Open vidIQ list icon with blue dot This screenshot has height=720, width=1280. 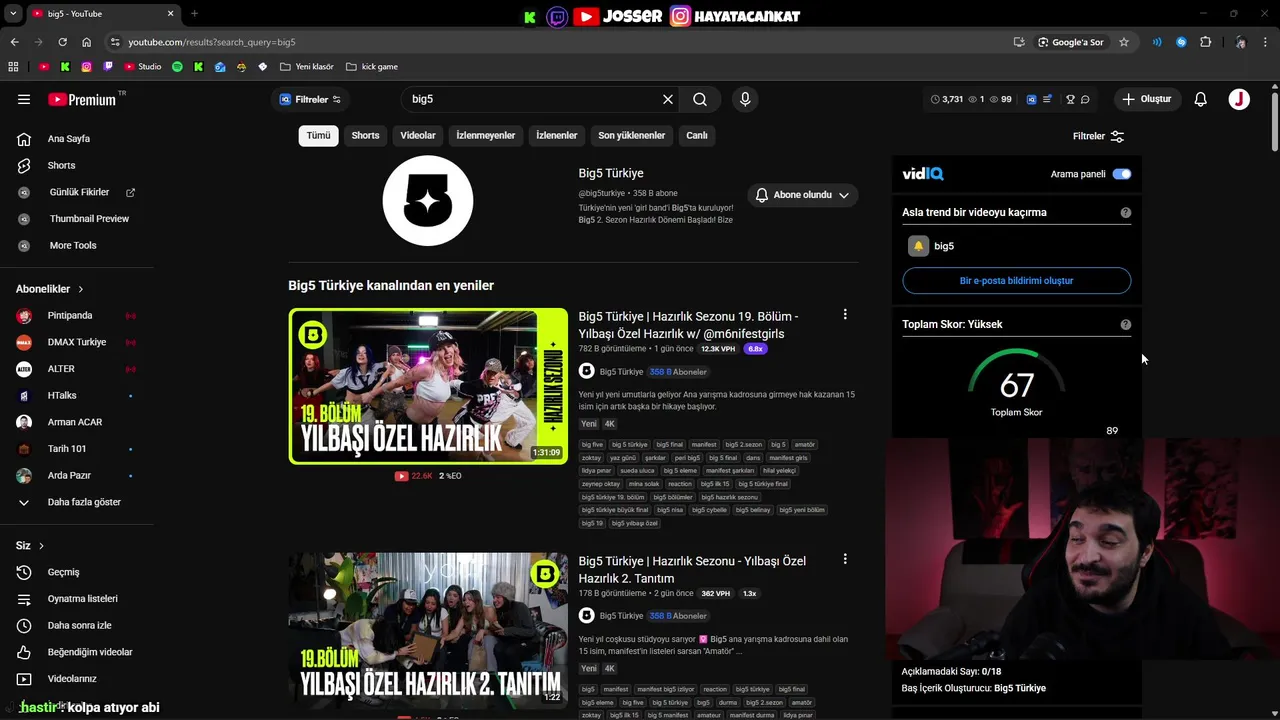[x=1047, y=99]
